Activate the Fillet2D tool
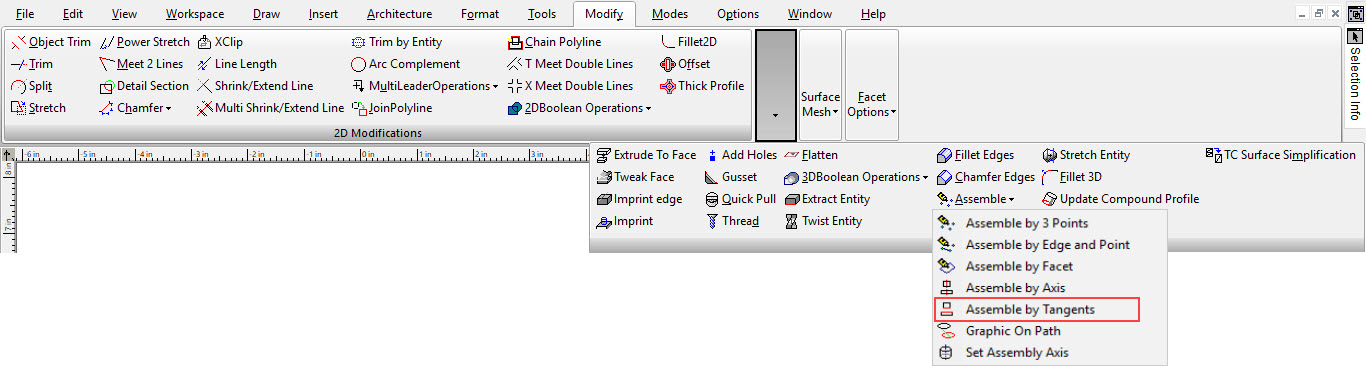The image size is (1366, 366). coord(689,42)
